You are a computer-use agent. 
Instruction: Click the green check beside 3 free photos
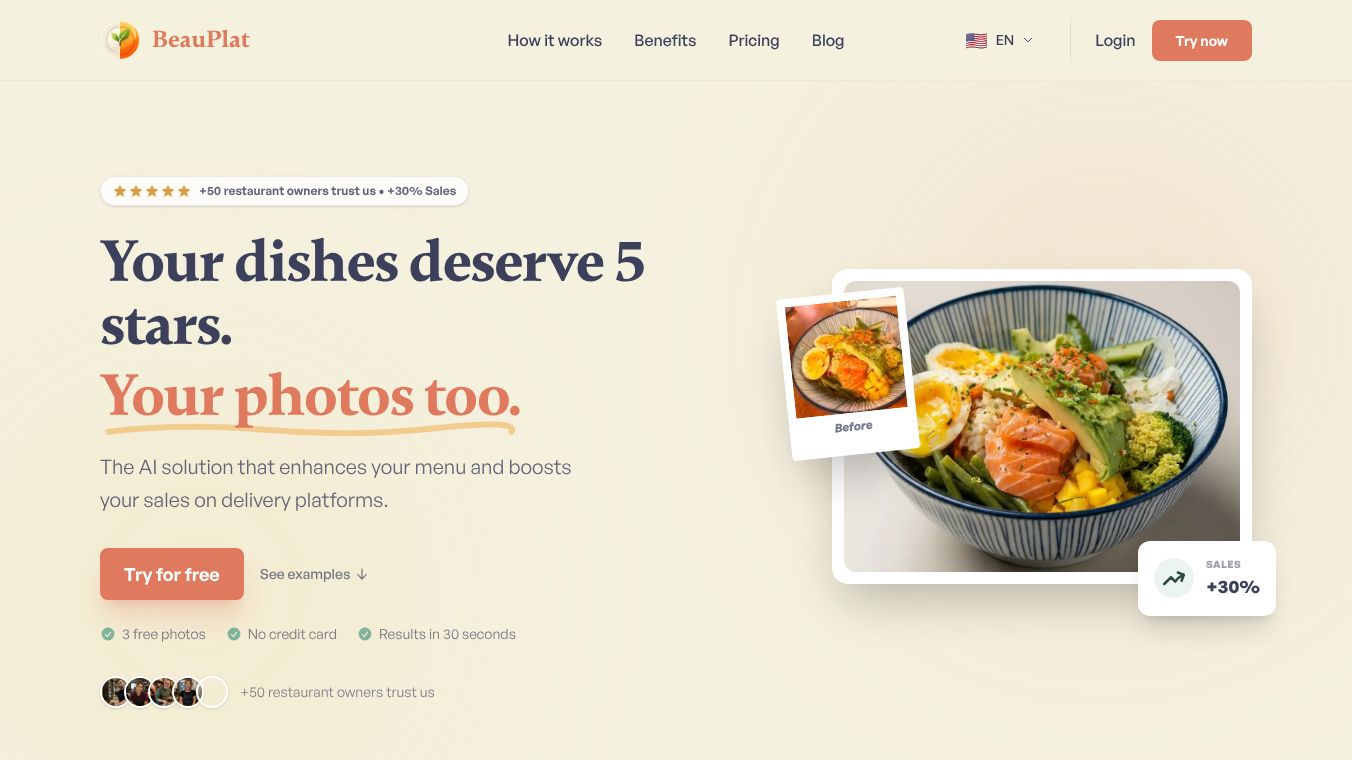coord(108,634)
